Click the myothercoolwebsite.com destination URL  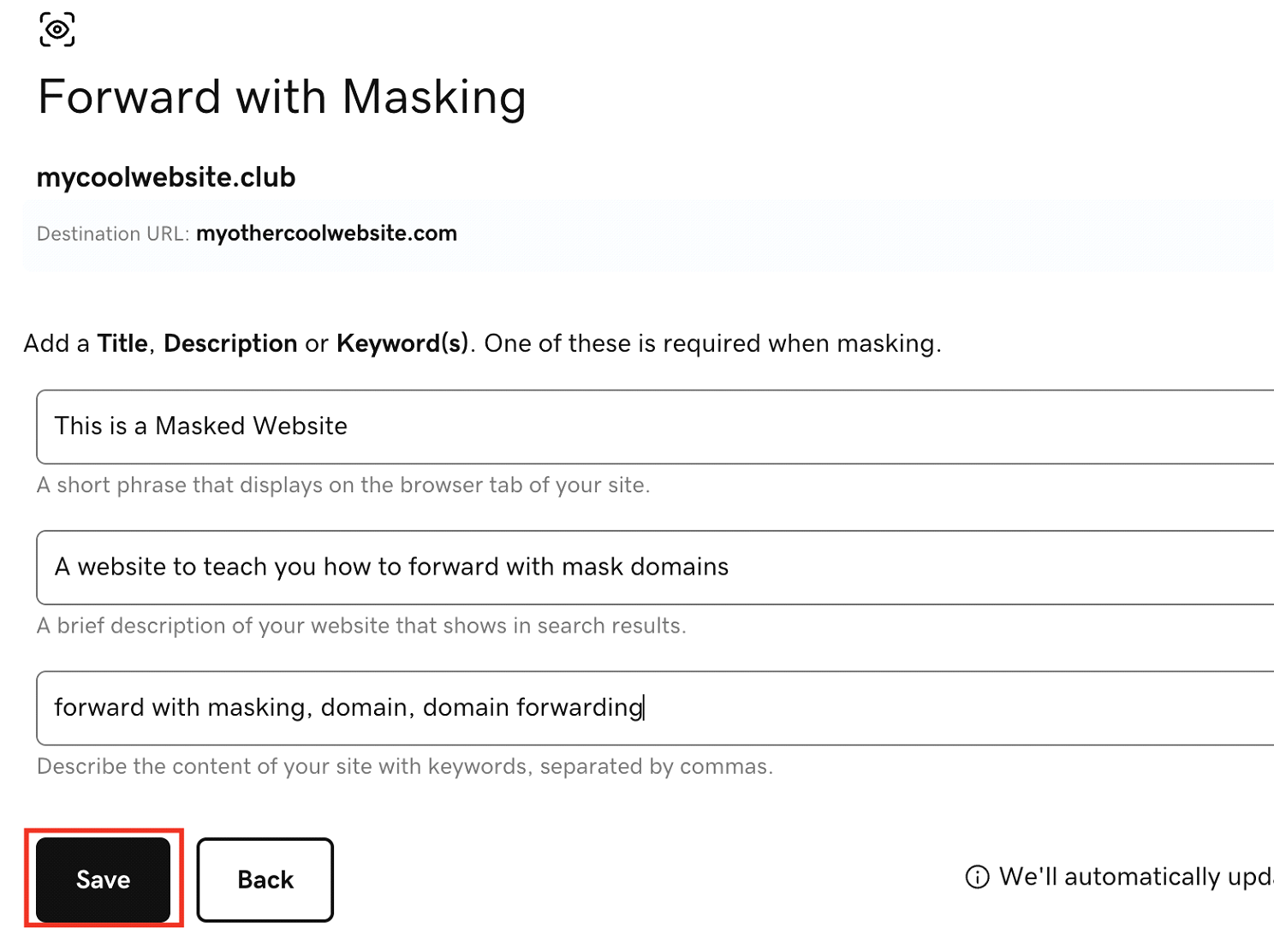click(x=326, y=233)
